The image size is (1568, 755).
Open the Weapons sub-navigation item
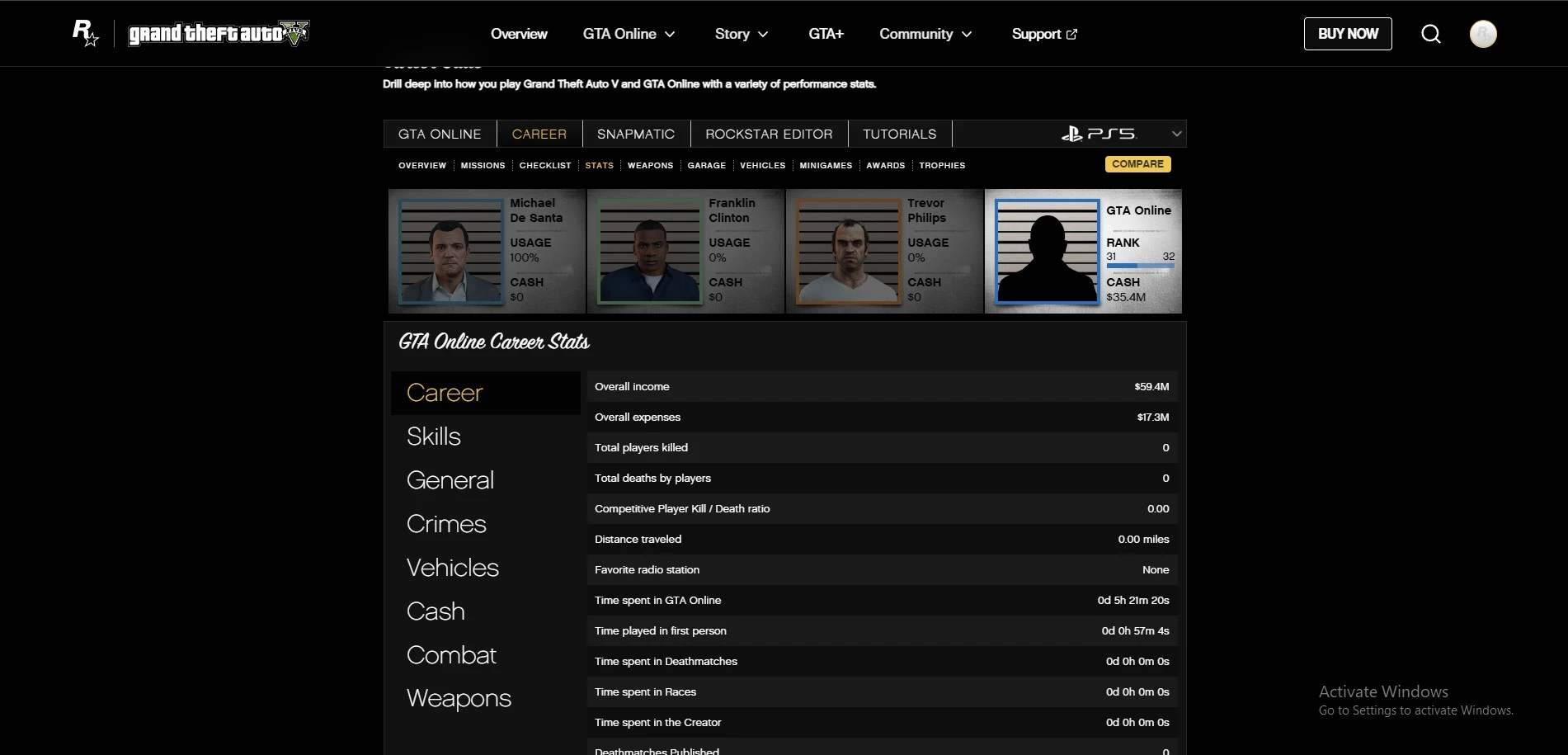(x=650, y=166)
